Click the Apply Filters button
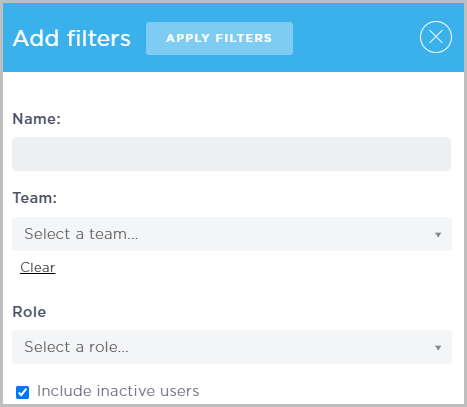 [x=219, y=38]
